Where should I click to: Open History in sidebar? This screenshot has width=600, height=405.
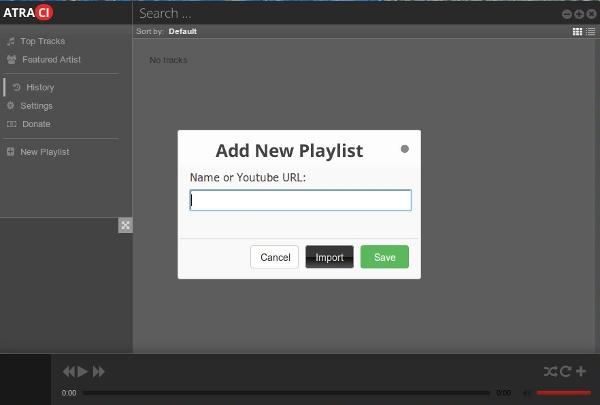pos(40,87)
